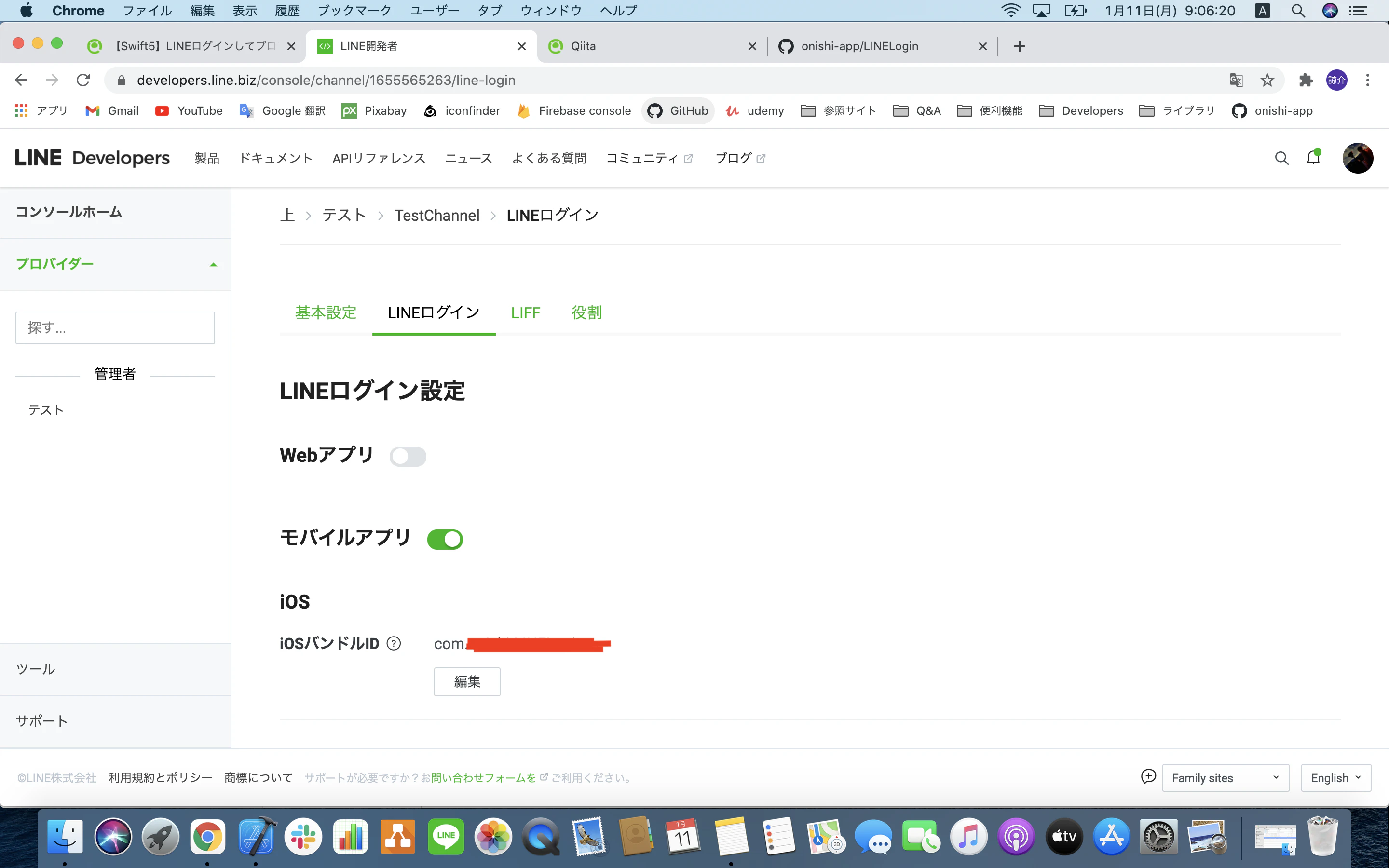Viewport: 1389px width, 868px height.
Task: Open the new tab plus button
Action: pyautogui.click(x=1020, y=46)
